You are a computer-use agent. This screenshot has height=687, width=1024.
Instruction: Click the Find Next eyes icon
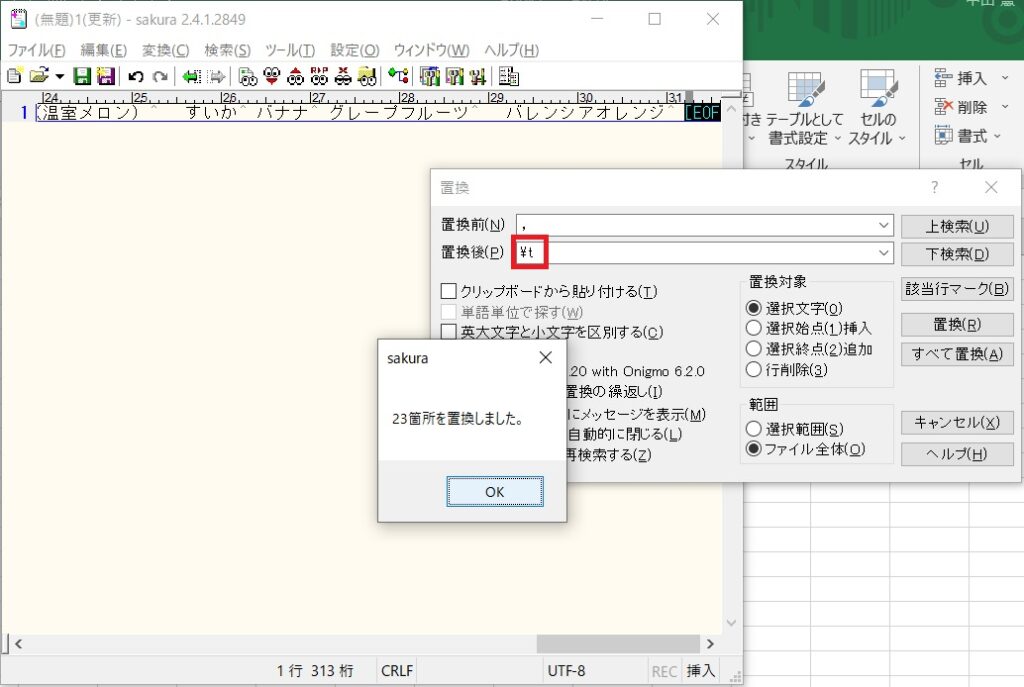coord(272,76)
